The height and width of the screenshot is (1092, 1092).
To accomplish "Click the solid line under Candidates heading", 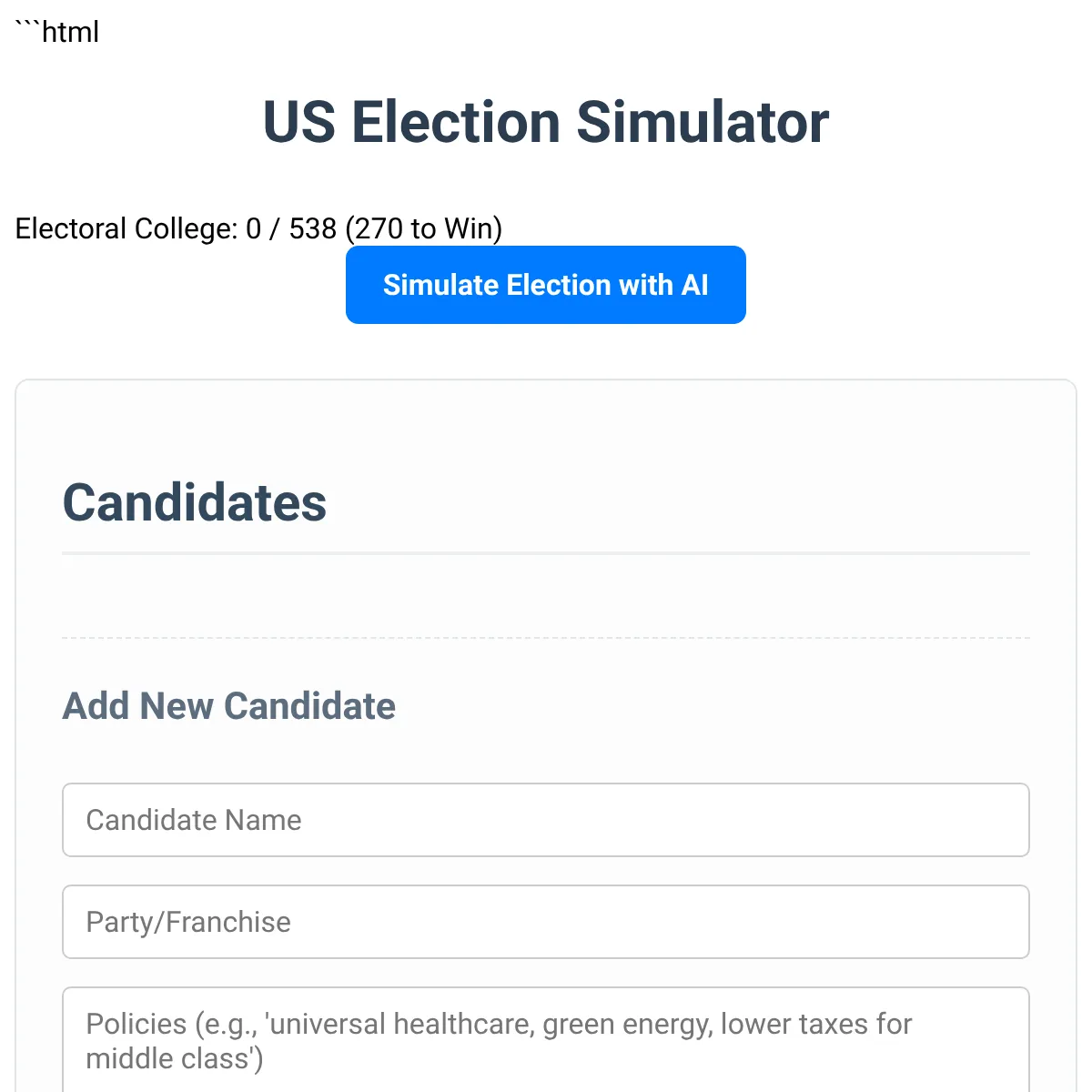I will [545, 552].
